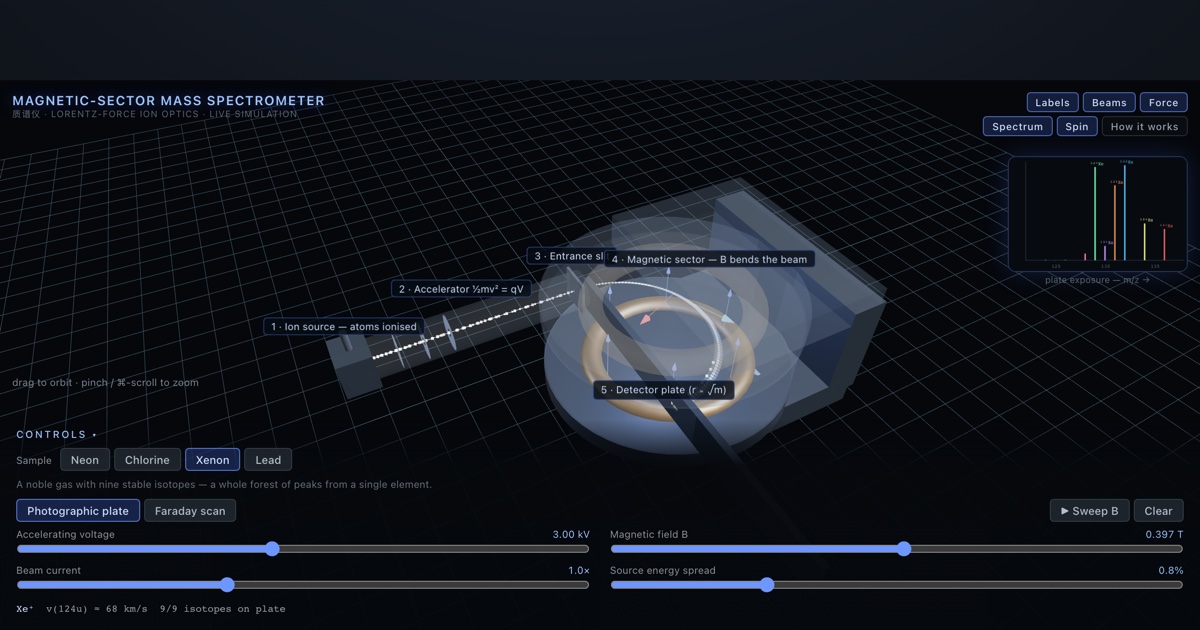
Task: Toggle the Labels overlay button
Action: click(1052, 102)
